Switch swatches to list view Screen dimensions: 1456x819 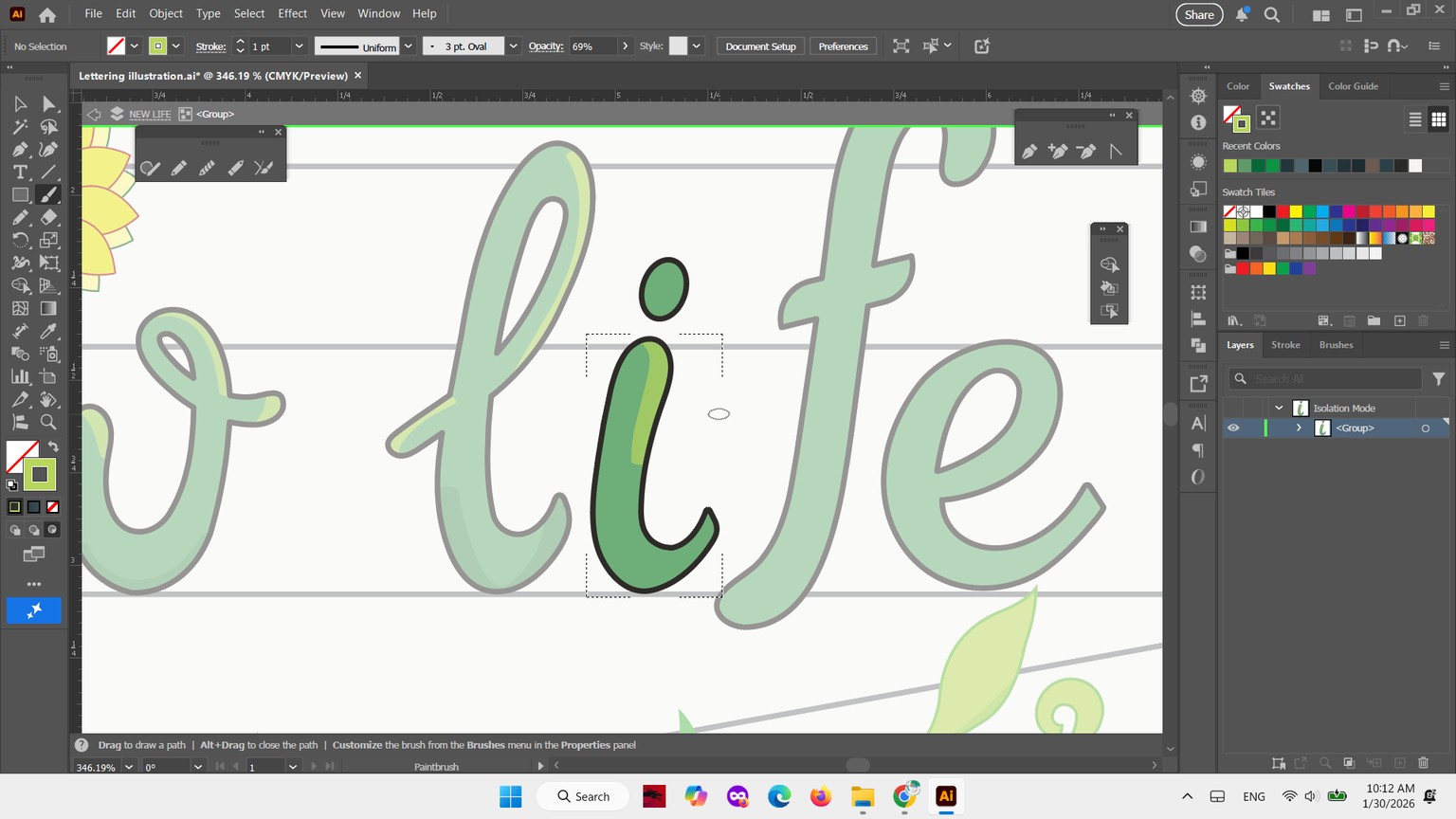[1415, 118]
